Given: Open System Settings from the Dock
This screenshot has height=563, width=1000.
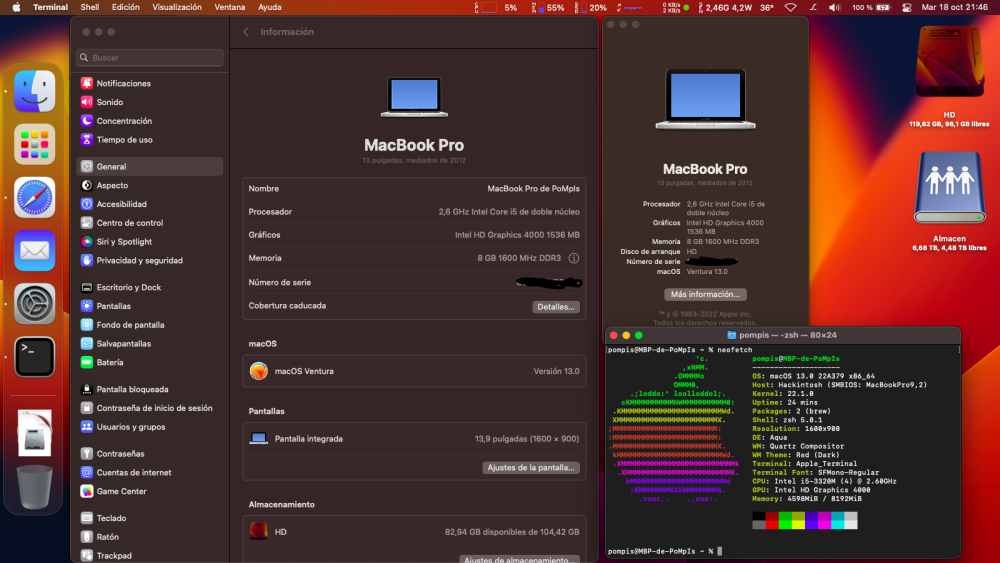Looking at the screenshot, I should point(34,303).
